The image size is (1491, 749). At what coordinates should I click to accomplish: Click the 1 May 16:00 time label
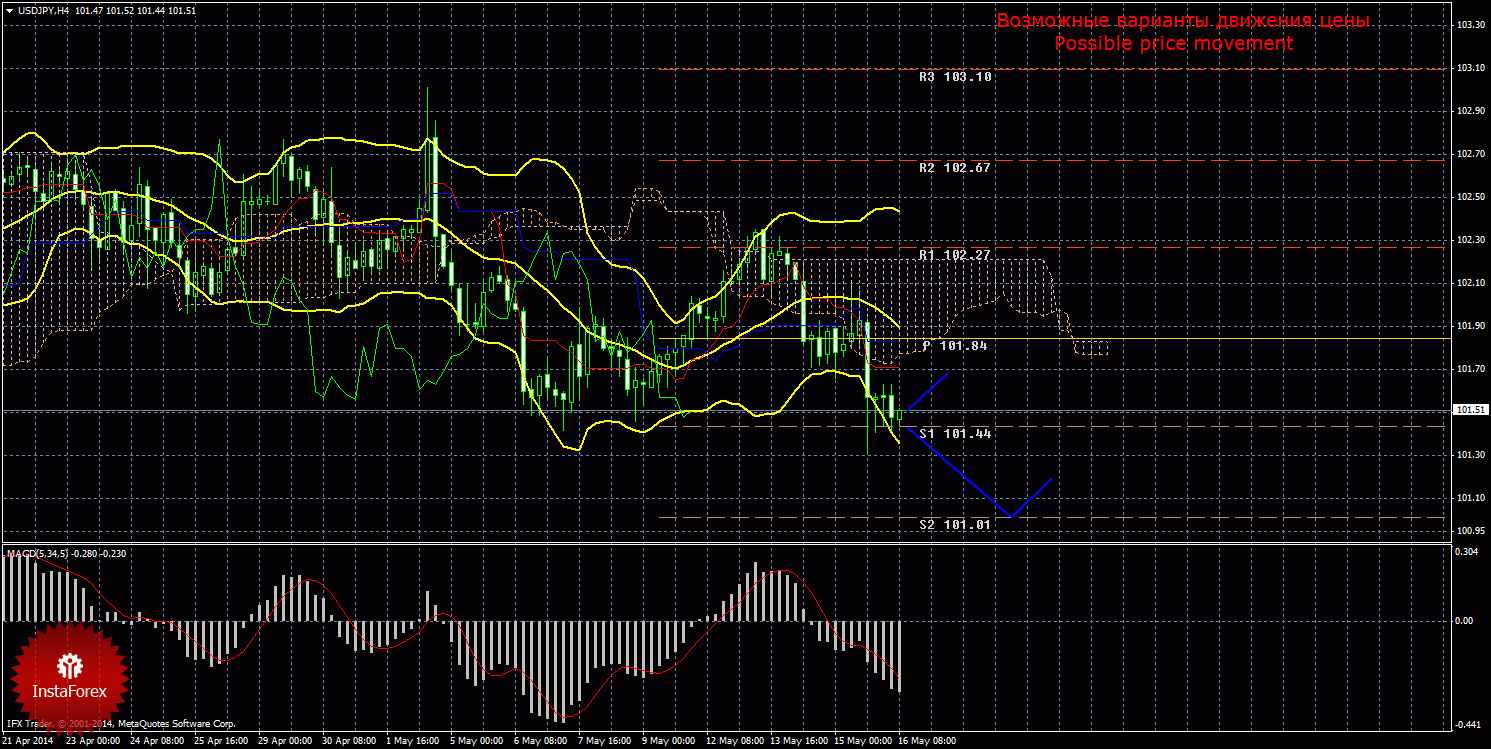click(412, 741)
